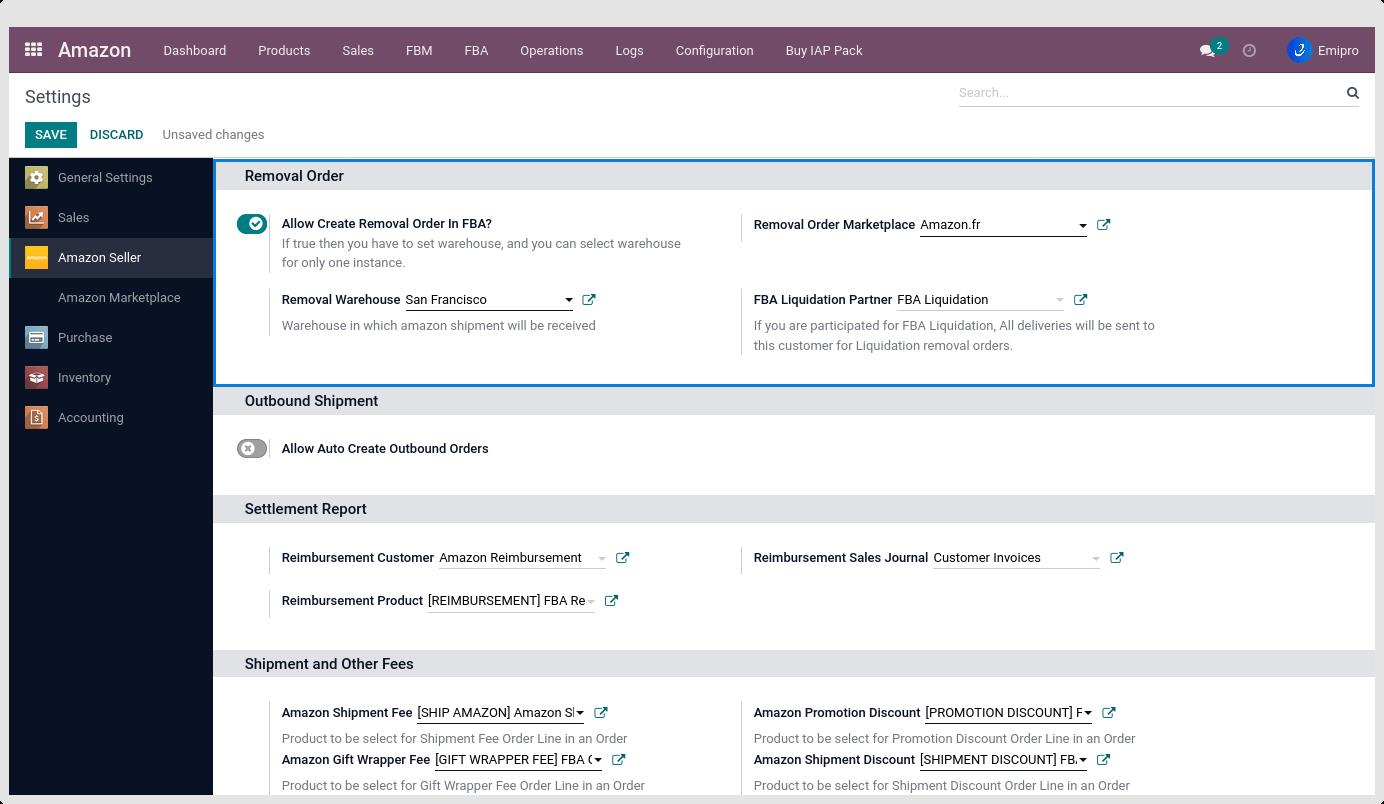Screen dimensions: 1384x804
Task: Open external link for Amazon Shipment Discount
Action: click(1103, 760)
